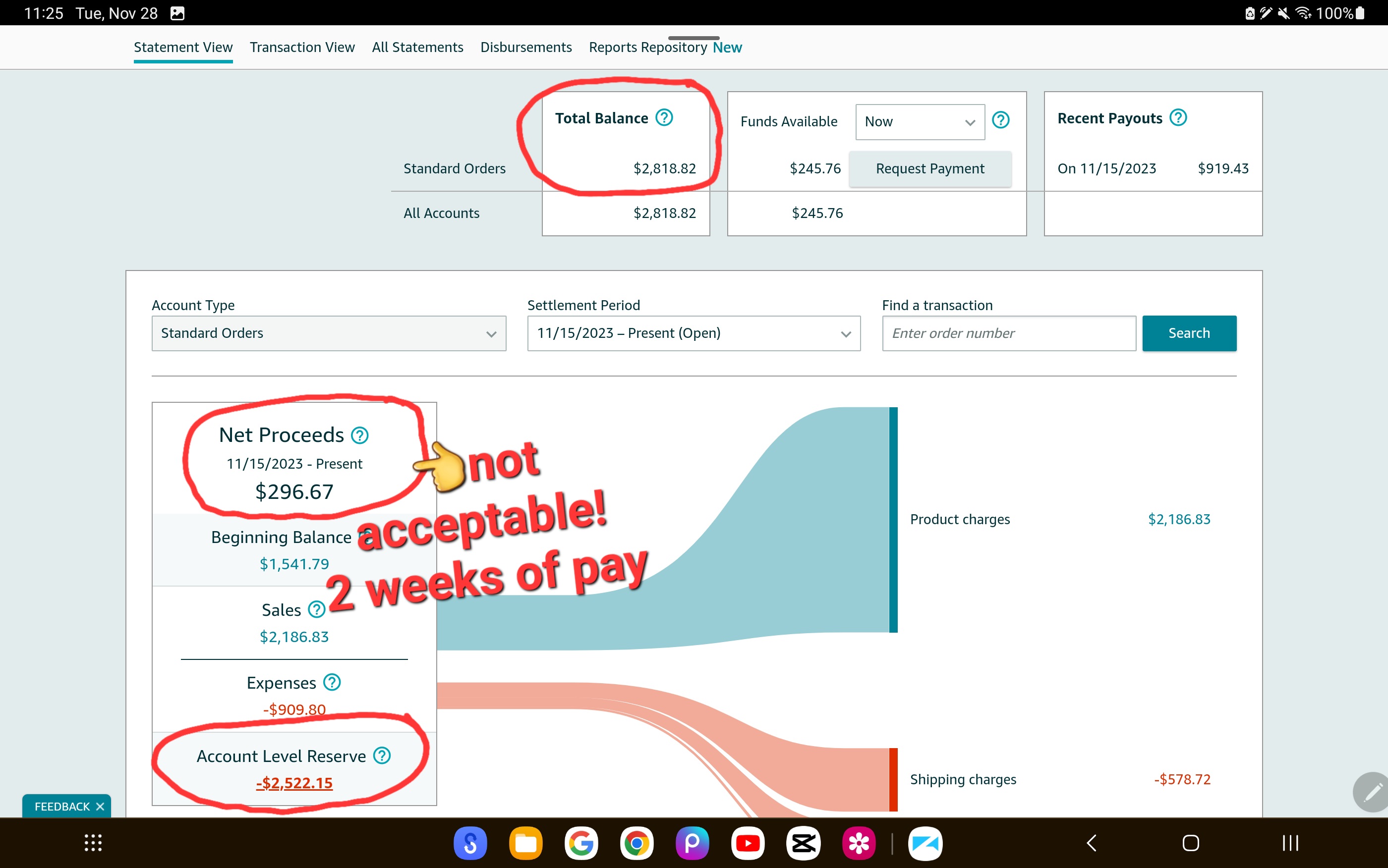This screenshot has height=868, width=1388.
Task: Close the FEEDBACK tab with X
Action: click(100, 807)
